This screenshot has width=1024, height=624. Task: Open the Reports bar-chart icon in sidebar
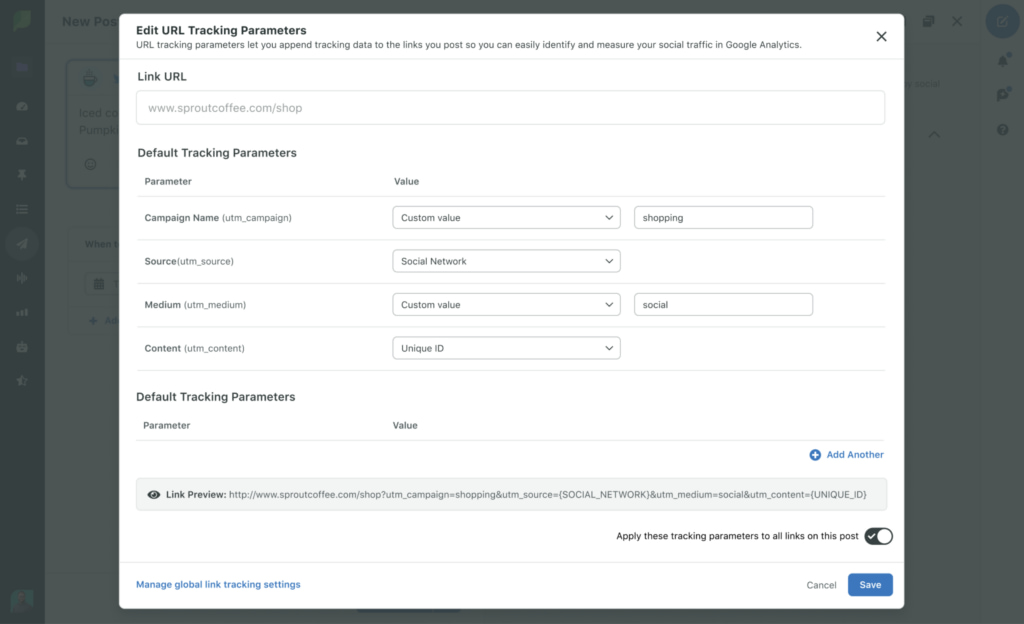pos(22,313)
